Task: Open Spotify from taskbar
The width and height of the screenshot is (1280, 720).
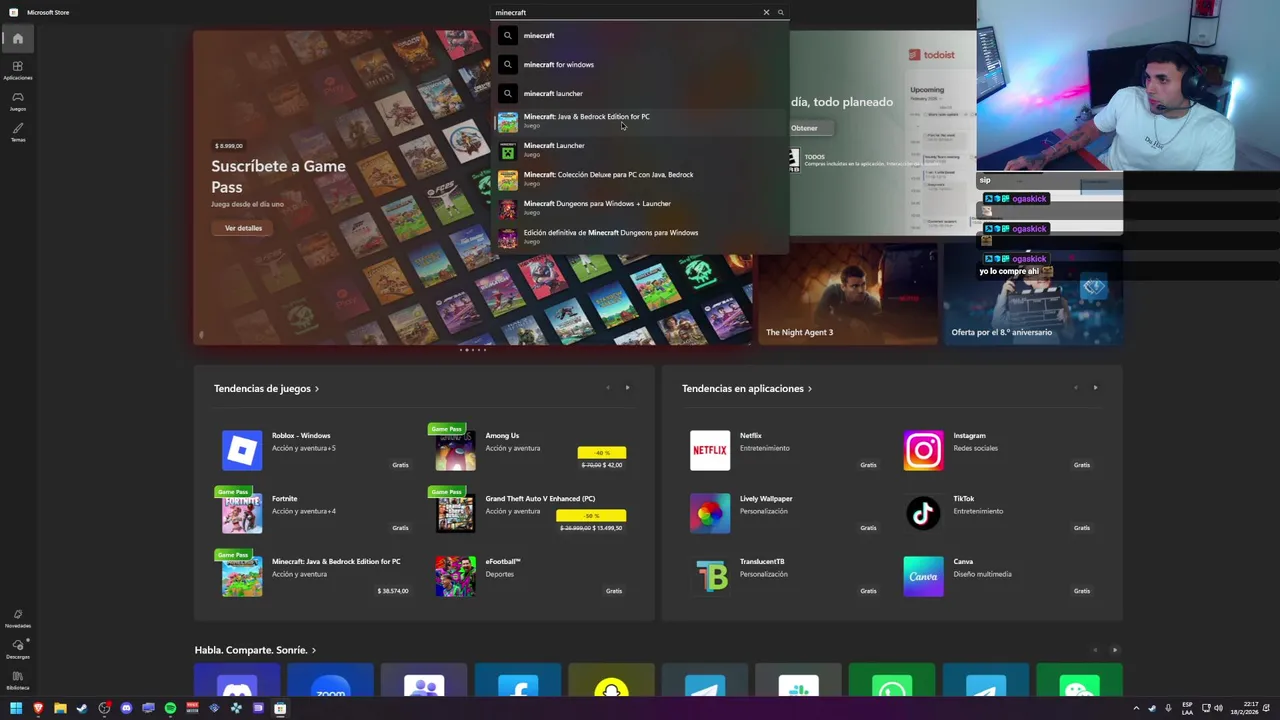Action: (170, 708)
